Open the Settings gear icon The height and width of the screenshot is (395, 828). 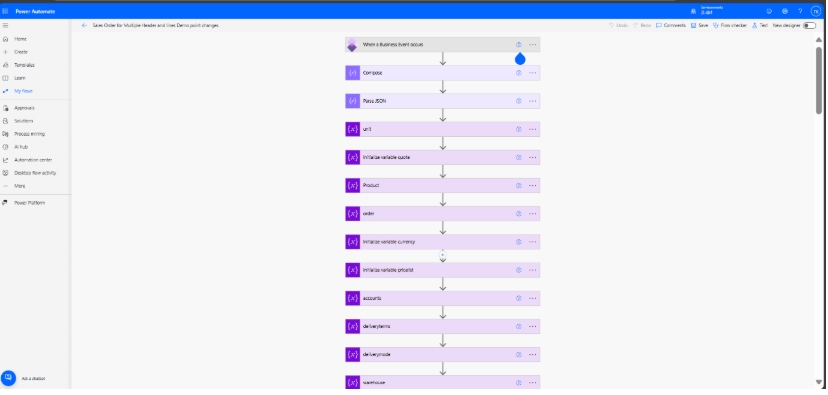pyautogui.click(x=785, y=11)
